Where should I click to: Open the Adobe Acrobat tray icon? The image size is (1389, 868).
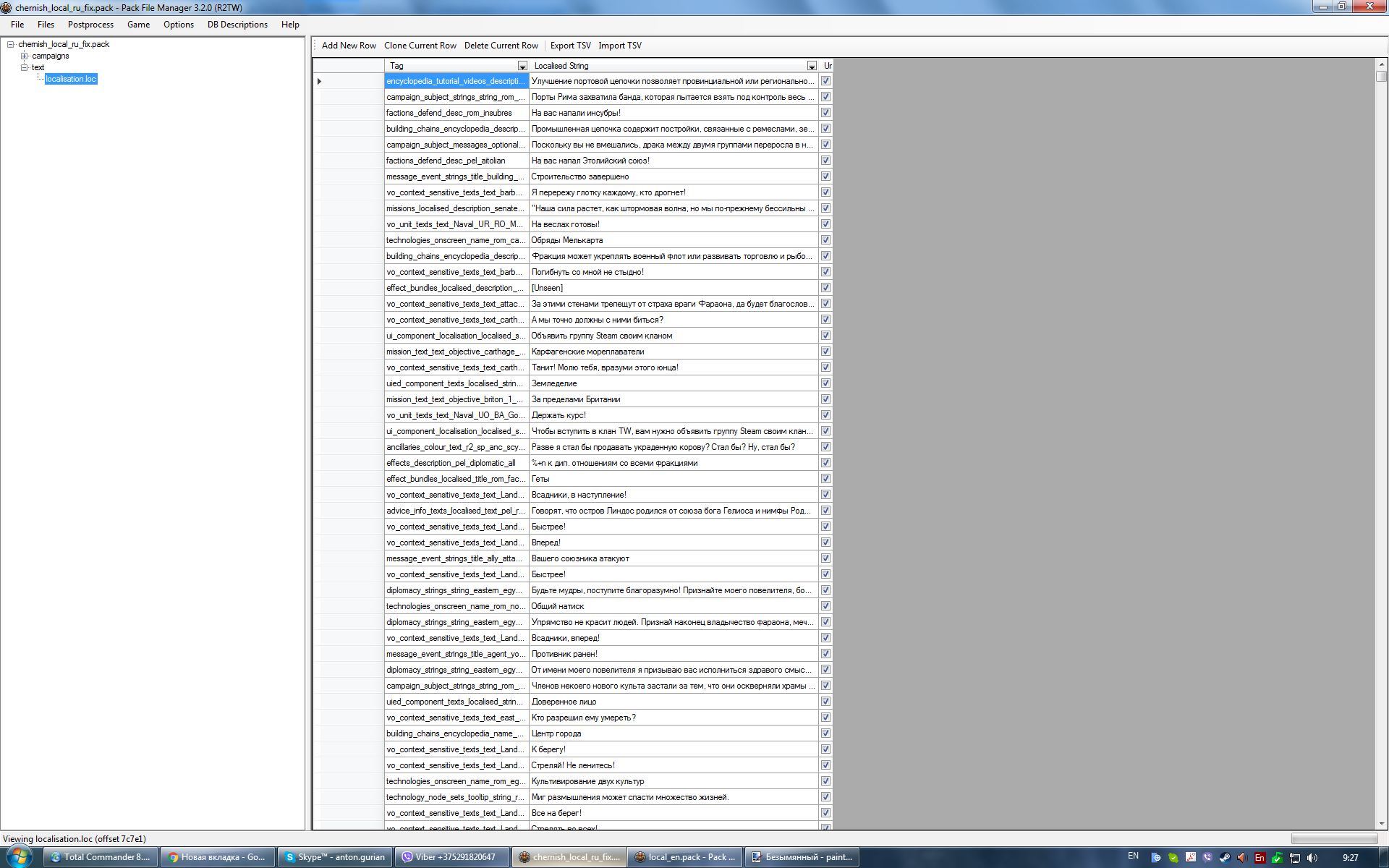pyautogui.click(x=1191, y=858)
